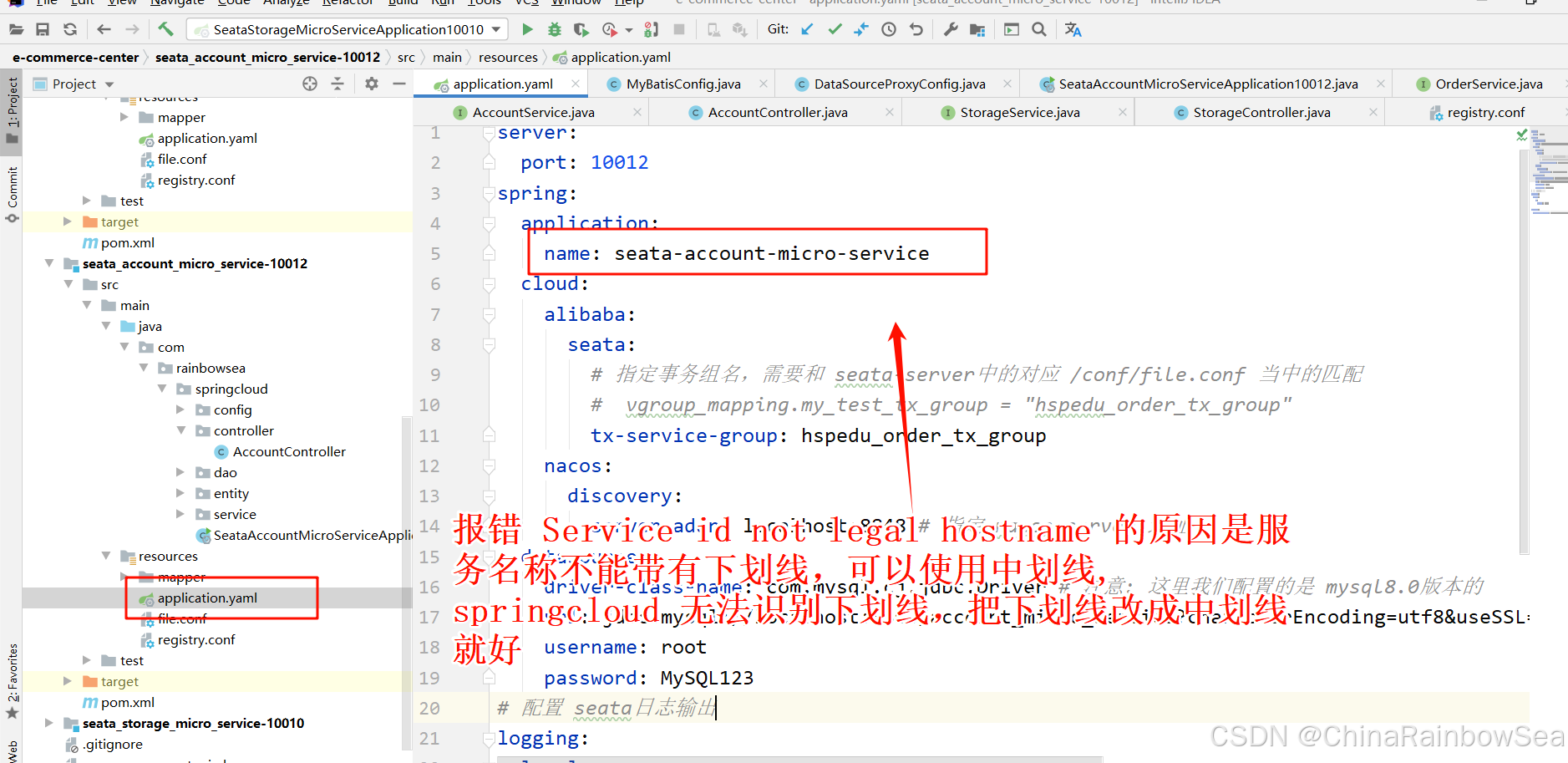The image size is (1568, 763).
Task: Update project with the Git blue arrow
Action: click(807, 29)
